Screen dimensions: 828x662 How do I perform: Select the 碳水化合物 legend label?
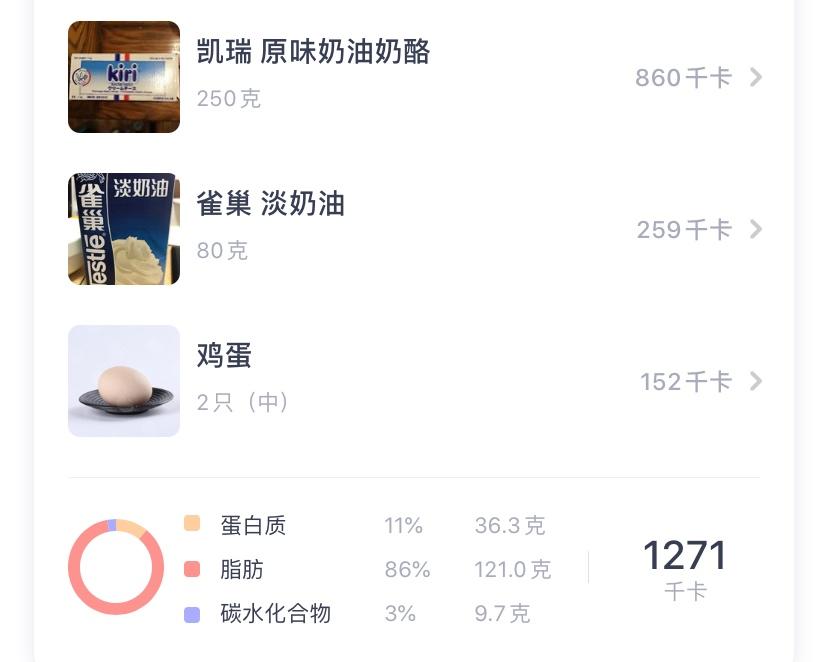coord(275,614)
